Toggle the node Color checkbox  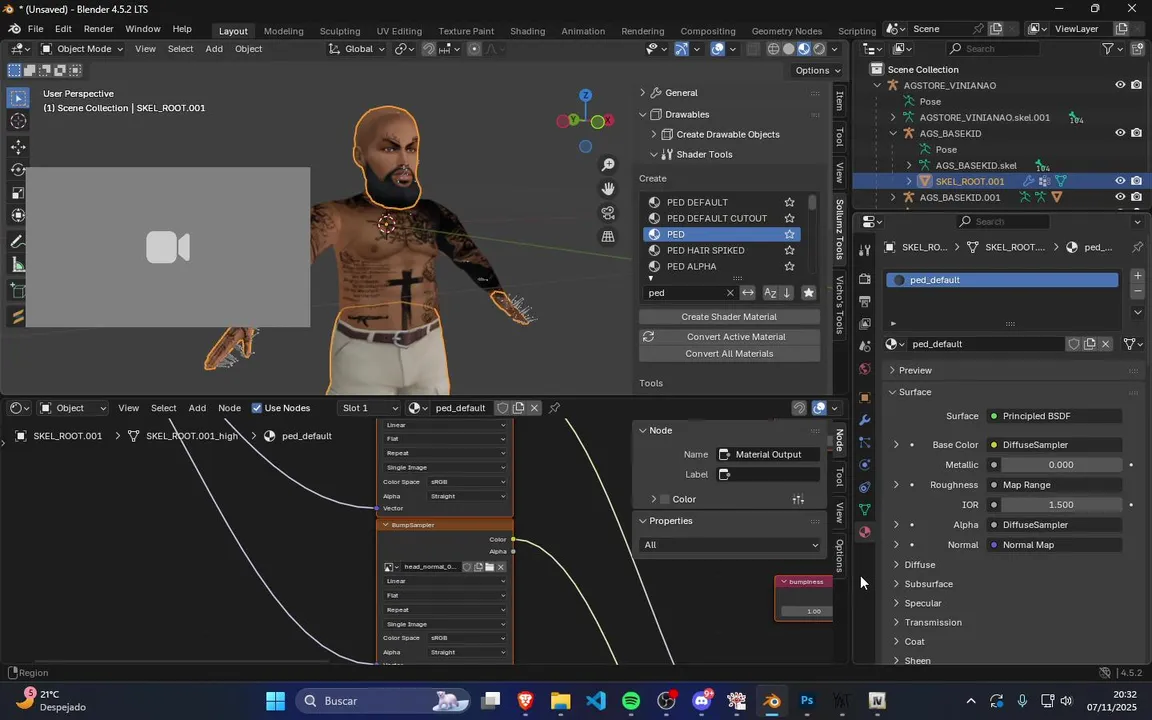tap(665, 499)
